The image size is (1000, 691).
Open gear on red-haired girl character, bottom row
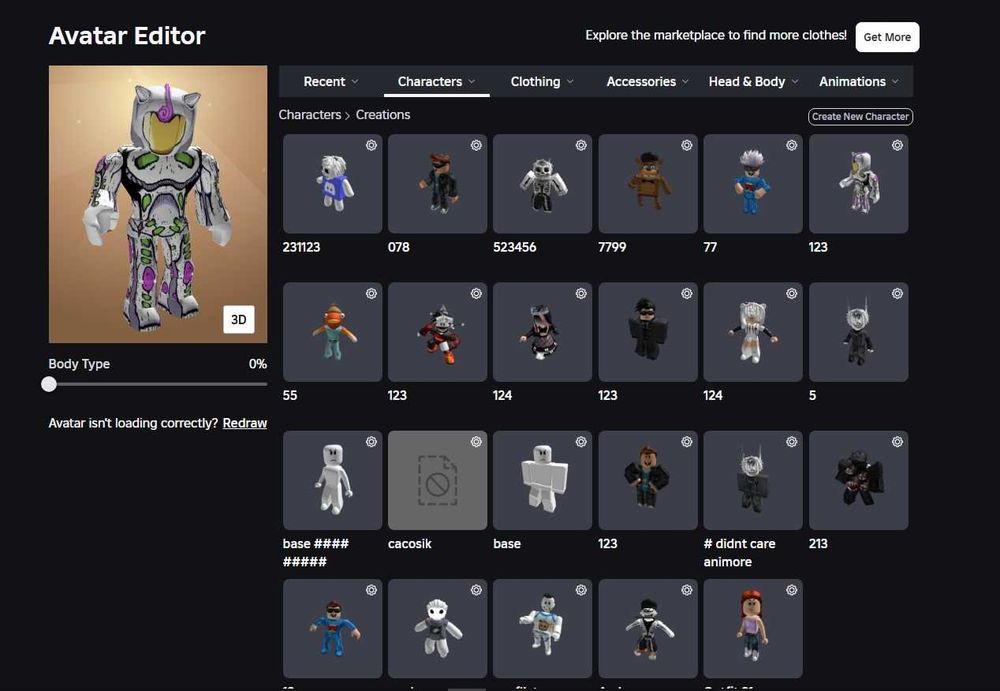(791, 590)
